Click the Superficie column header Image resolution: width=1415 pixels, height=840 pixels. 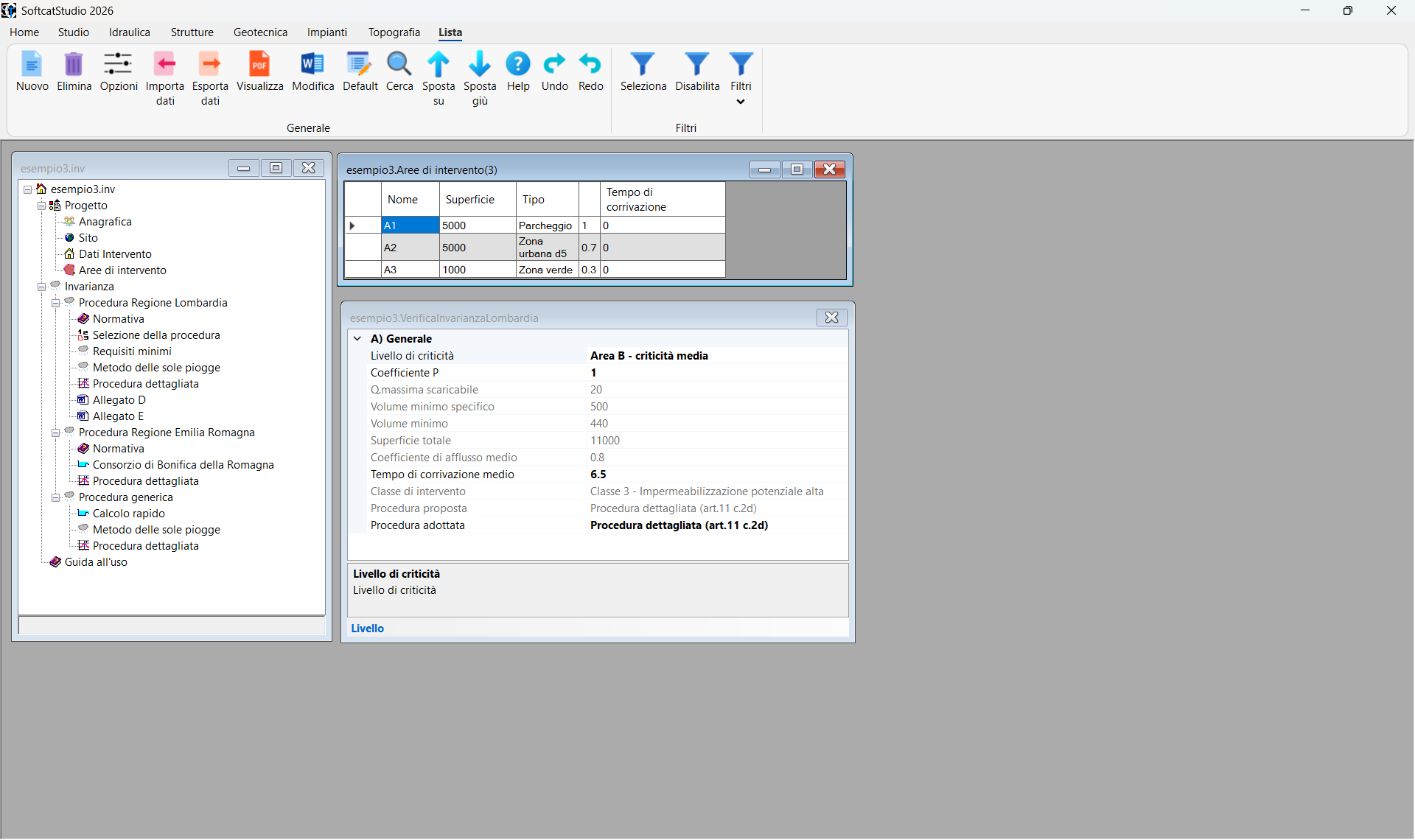[x=478, y=200]
